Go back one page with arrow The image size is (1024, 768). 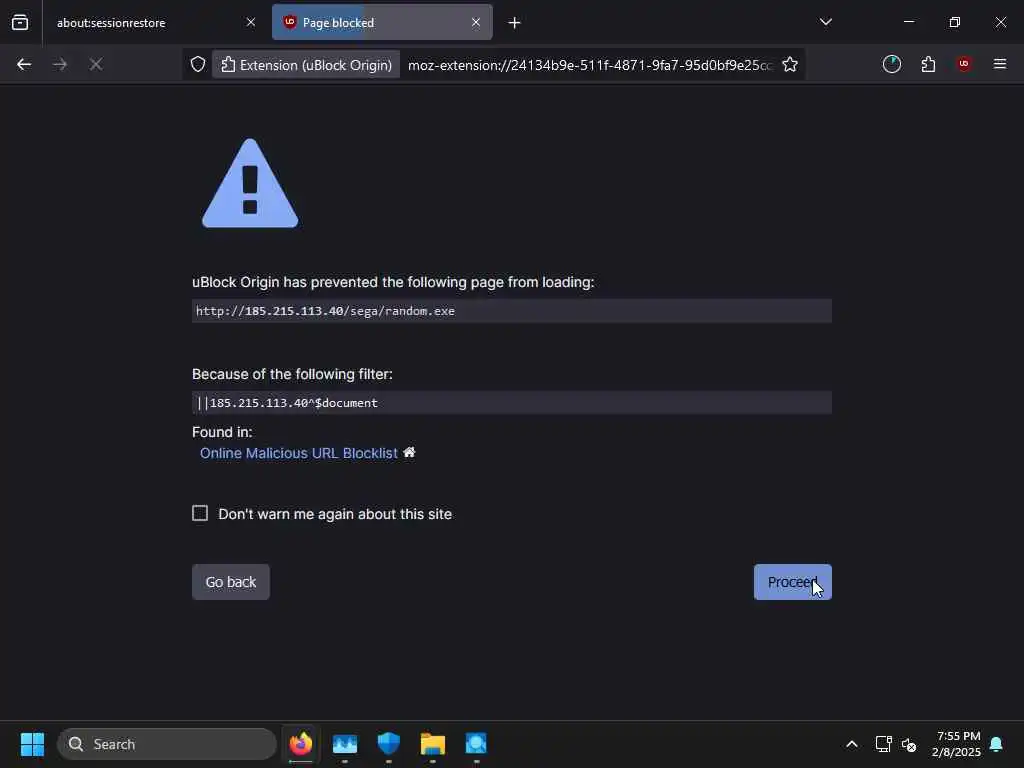click(24, 64)
